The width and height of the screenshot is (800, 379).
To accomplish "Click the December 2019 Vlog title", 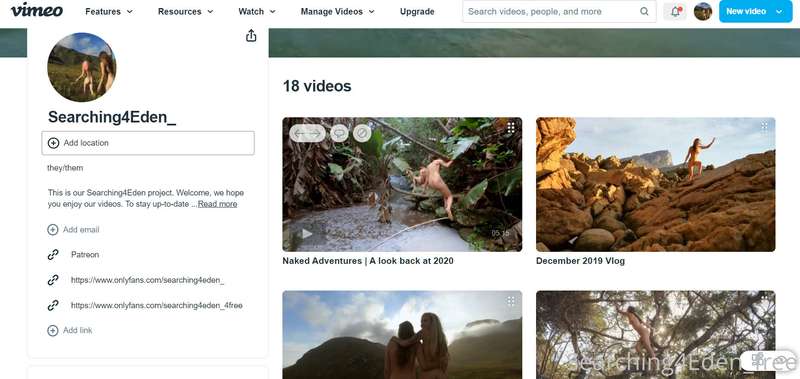I will pyautogui.click(x=580, y=261).
